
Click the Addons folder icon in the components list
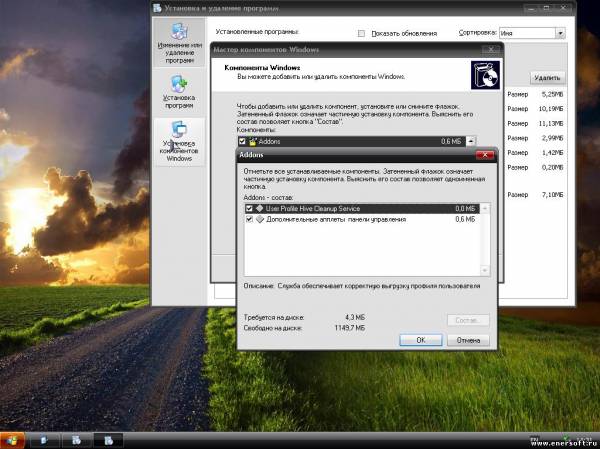tap(253, 142)
